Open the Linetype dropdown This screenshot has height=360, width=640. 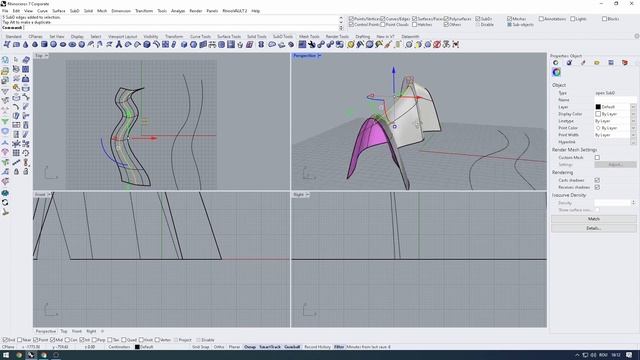pos(633,121)
